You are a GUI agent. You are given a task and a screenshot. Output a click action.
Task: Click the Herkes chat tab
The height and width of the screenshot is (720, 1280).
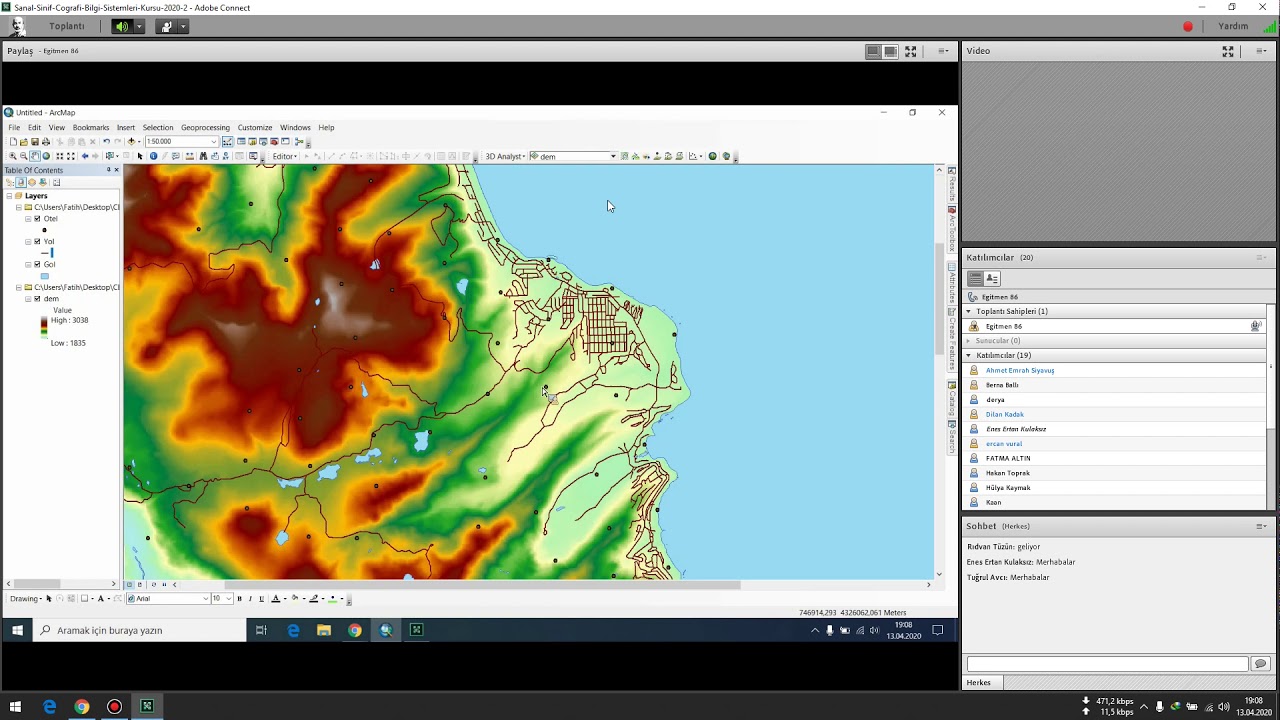tap(979, 682)
